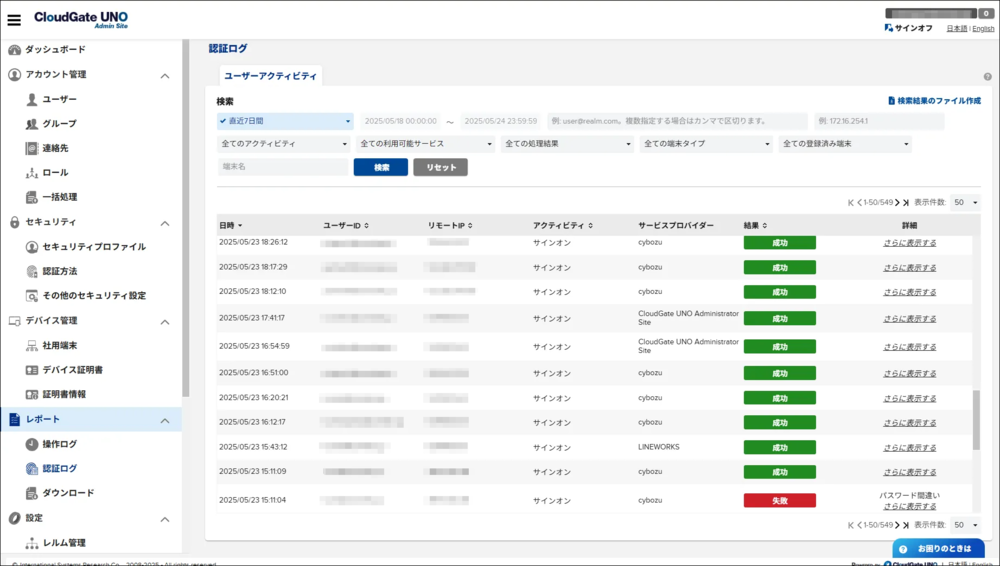Click the サインオフ link
Image resolution: width=1000 pixels, height=566 pixels.
coord(909,28)
